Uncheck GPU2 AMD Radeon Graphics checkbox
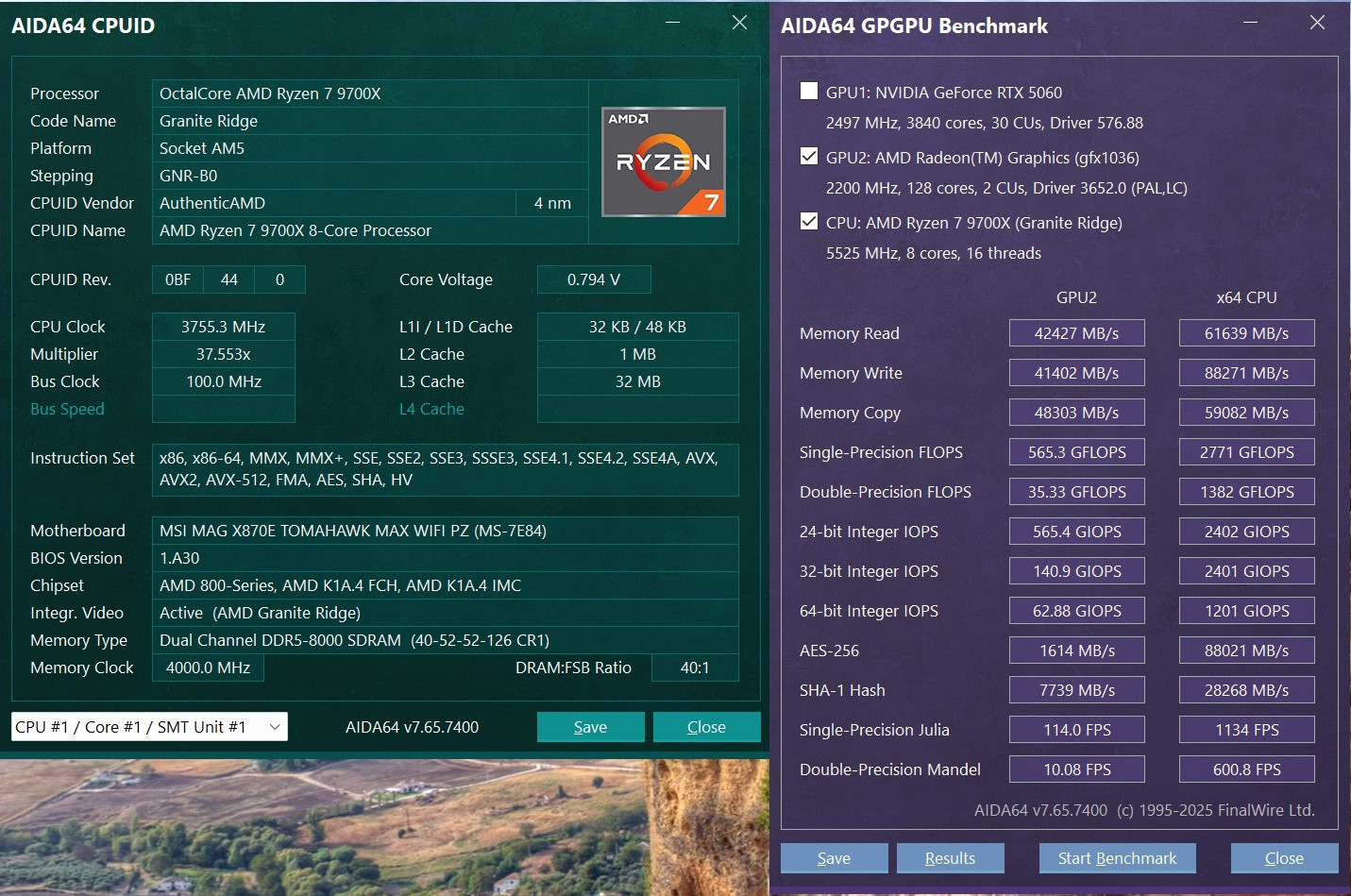Screen dimensions: 1351x896 (x=809, y=157)
